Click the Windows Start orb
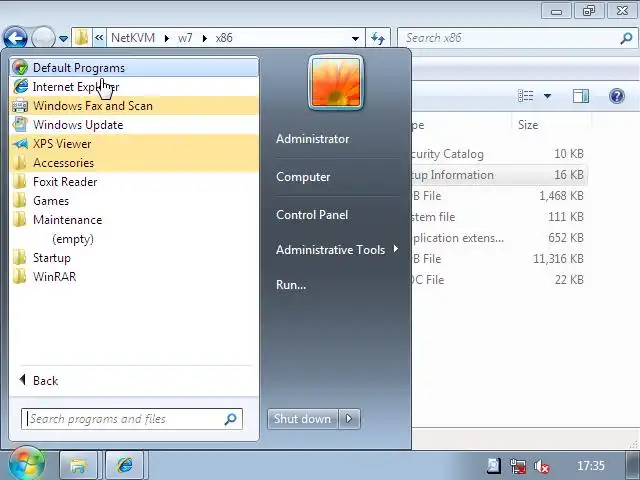The image size is (640, 480). pyautogui.click(x=27, y=464)
